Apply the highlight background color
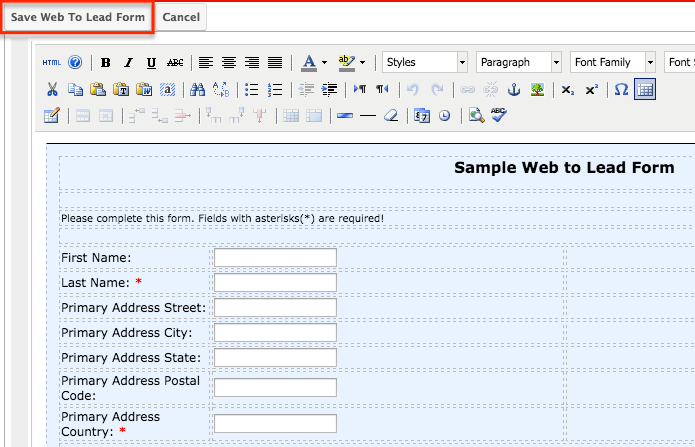Screen dimensions: 695x447 click(x=346, y=63)
